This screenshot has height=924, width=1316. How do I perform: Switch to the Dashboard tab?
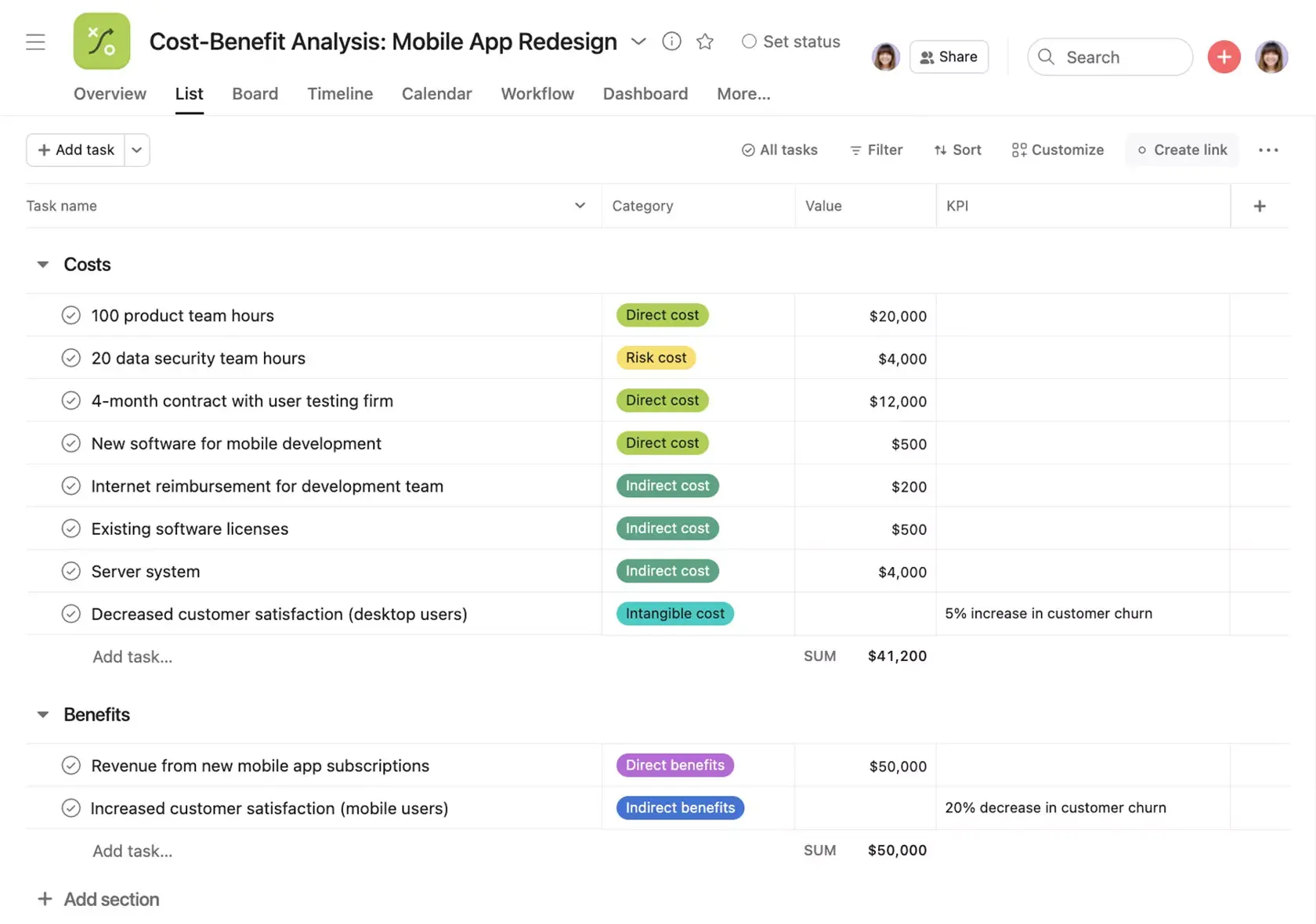(x=645, y=93)
